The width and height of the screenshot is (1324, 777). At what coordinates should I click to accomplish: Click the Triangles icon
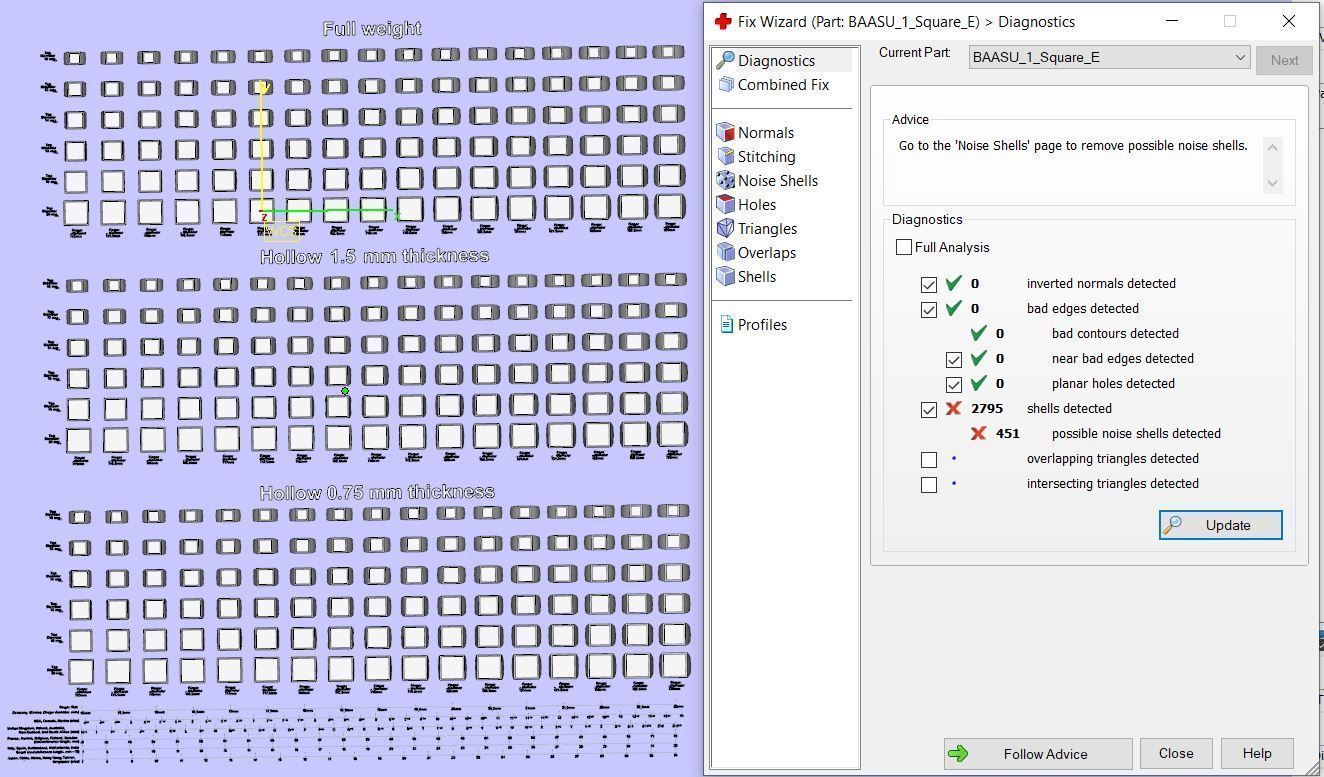click(x=726, y=229)
